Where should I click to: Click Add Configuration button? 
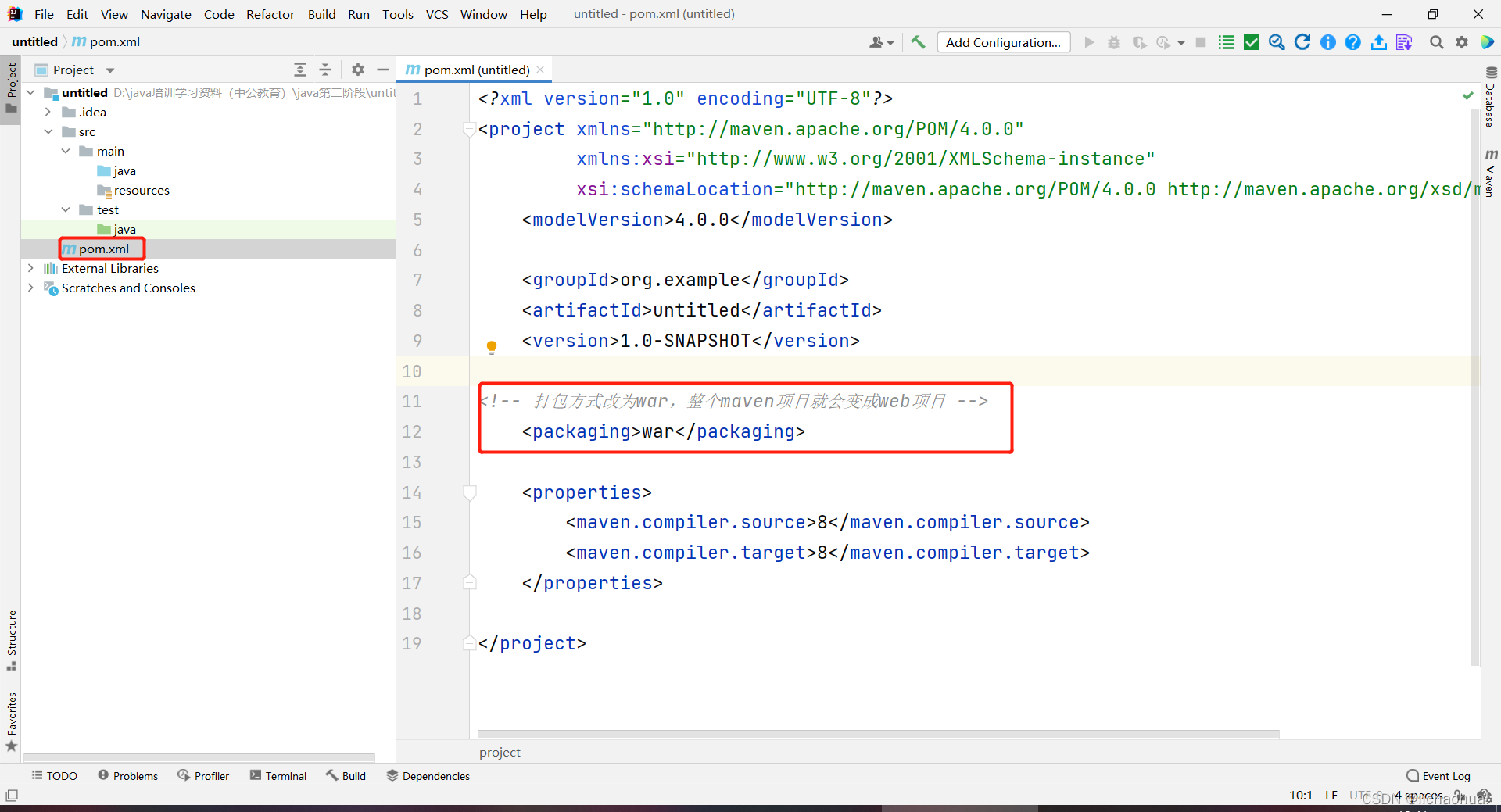1004,42
